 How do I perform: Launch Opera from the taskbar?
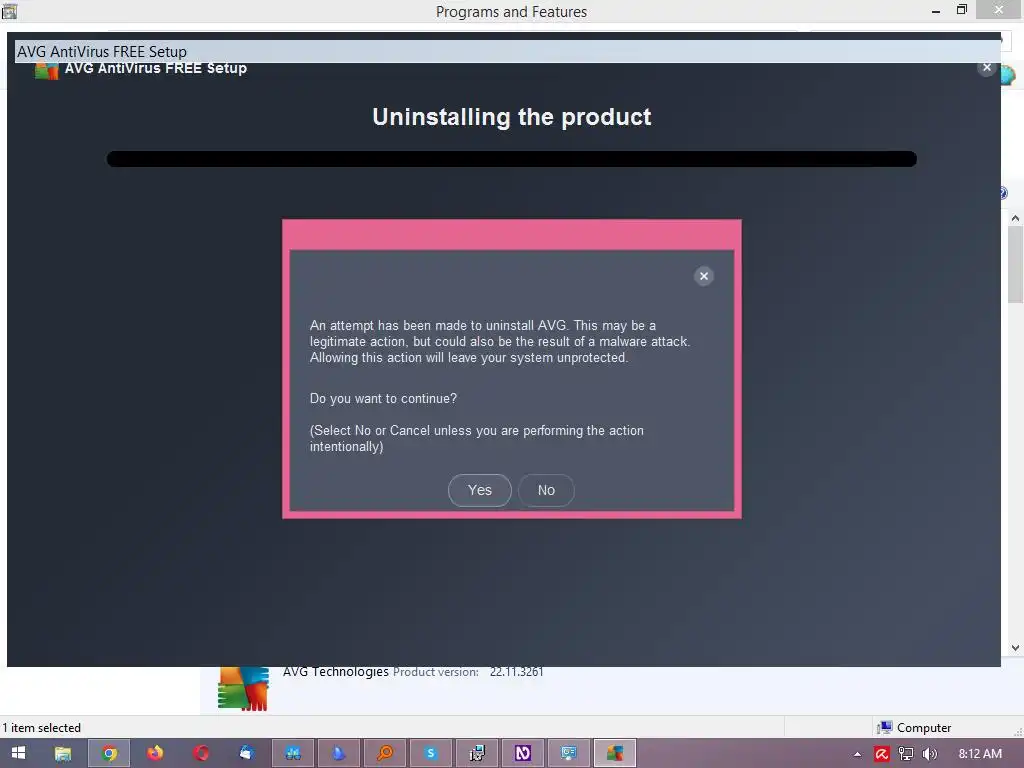pos(200,753)
